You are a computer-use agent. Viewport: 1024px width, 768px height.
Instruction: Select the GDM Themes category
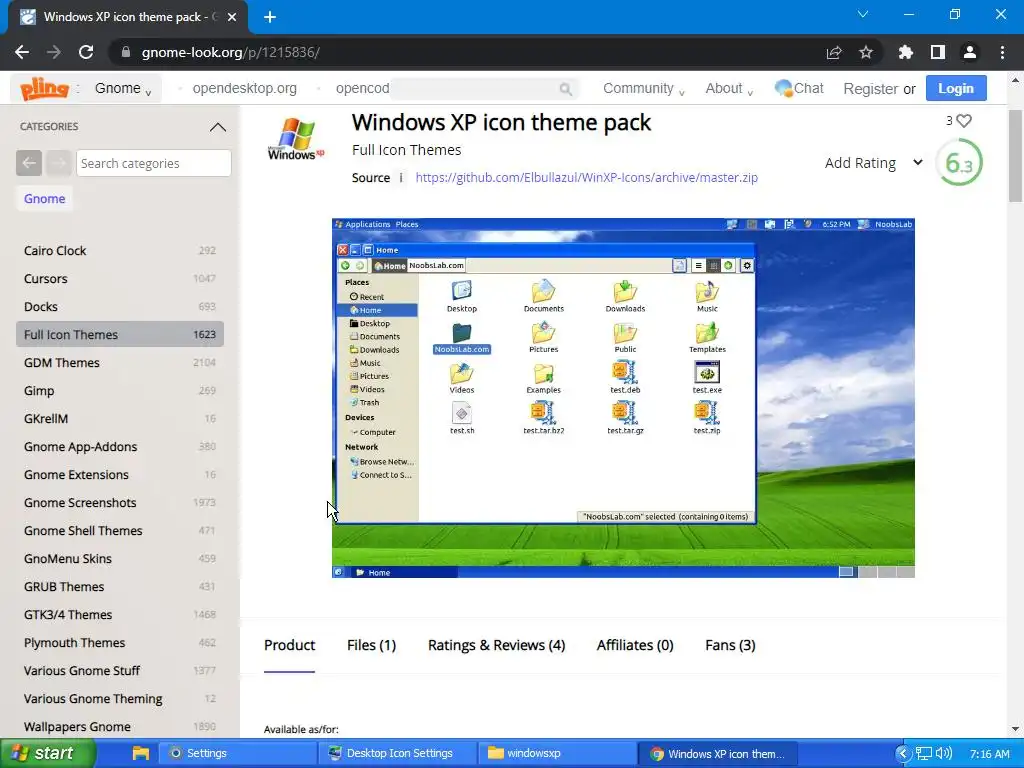[x=120, y=362]
